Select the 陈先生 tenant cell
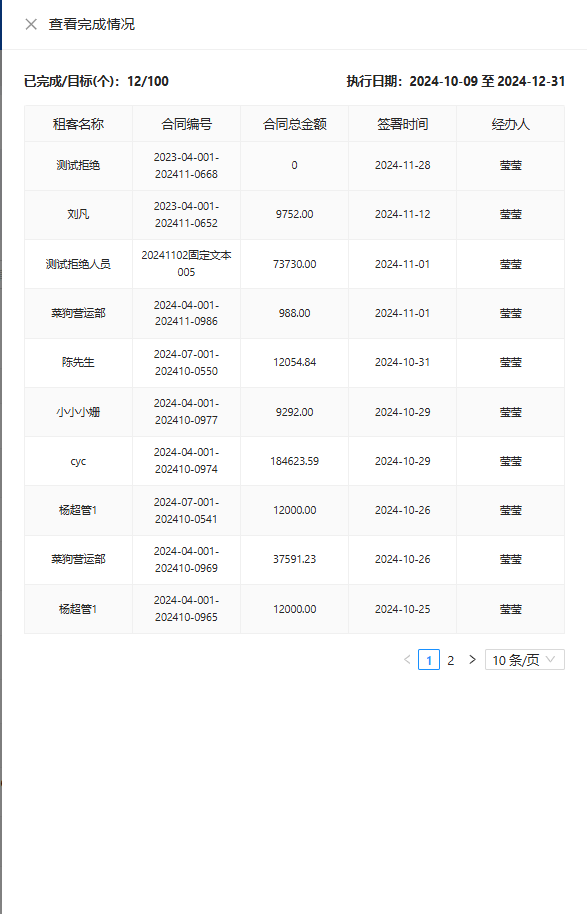Viewport: 587px width, 914px height. (x=78, y=362)
